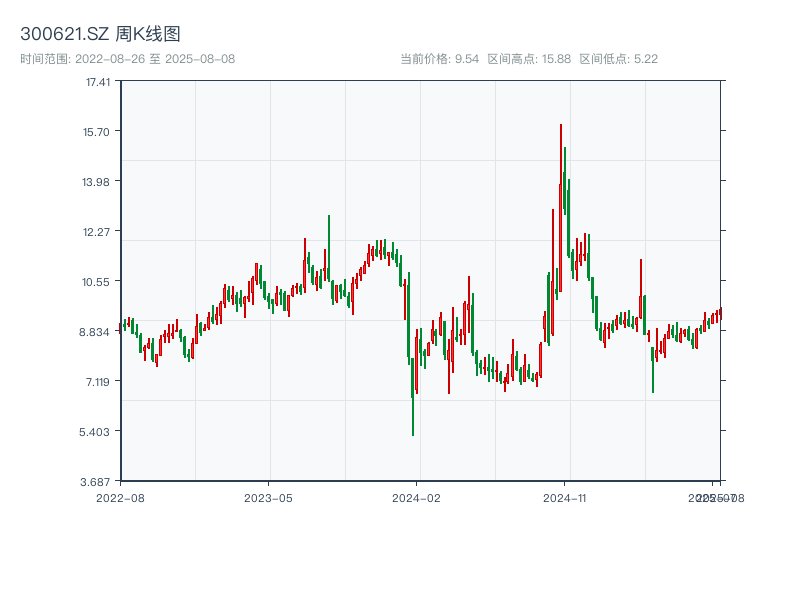The width and height of the screenshot is (800, 600).
Task: Click the 当前价格 9.54 label
Action: [x=439, y=59]
